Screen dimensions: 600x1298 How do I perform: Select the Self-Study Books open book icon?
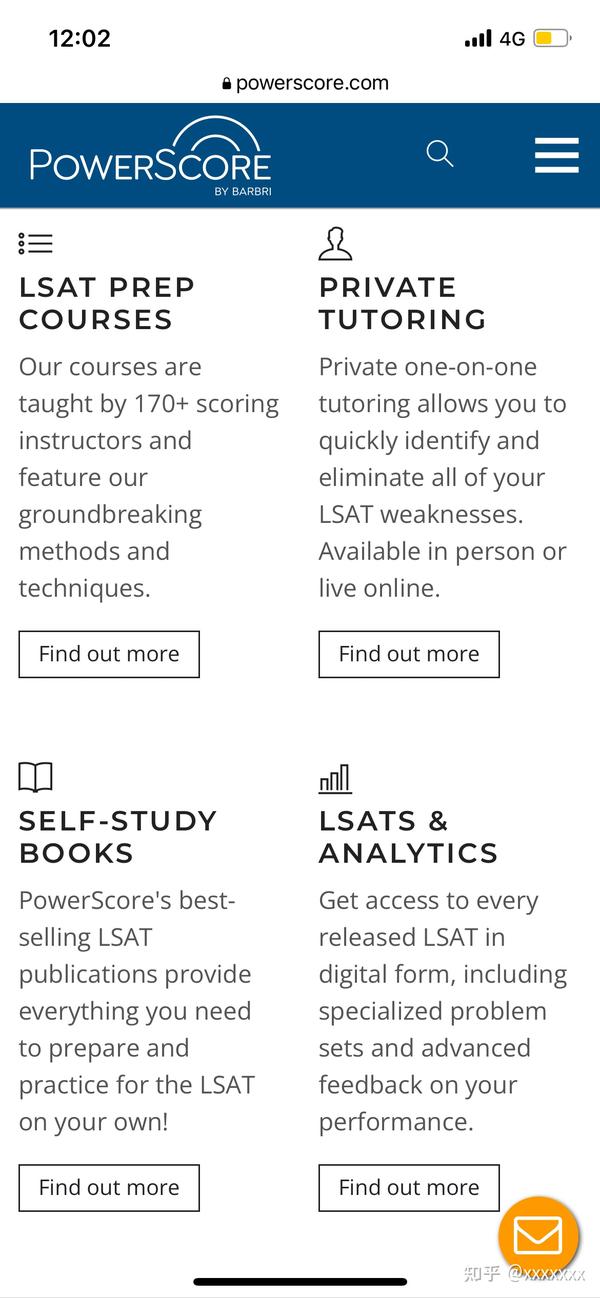[36, 777]
